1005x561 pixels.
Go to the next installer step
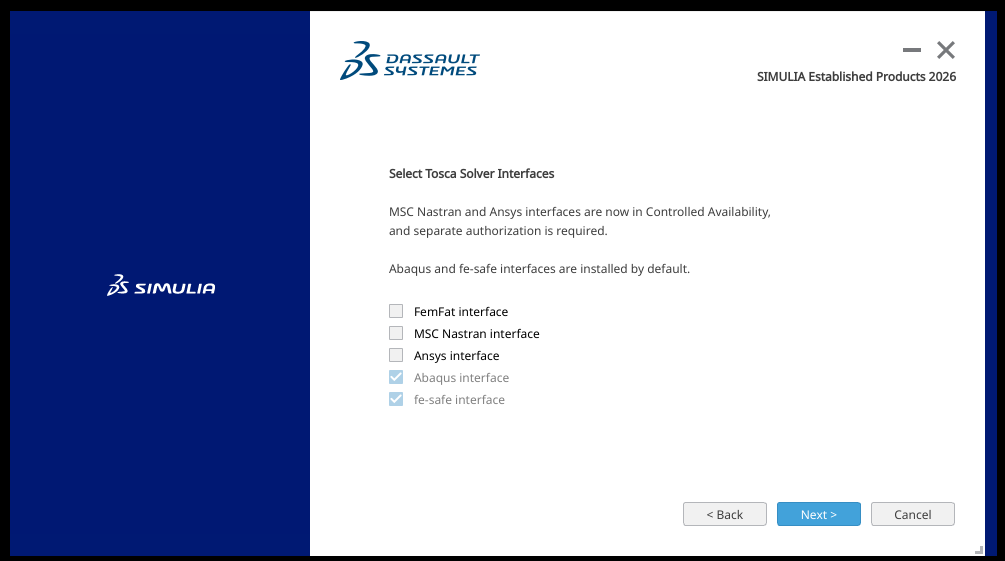point(818,514)
